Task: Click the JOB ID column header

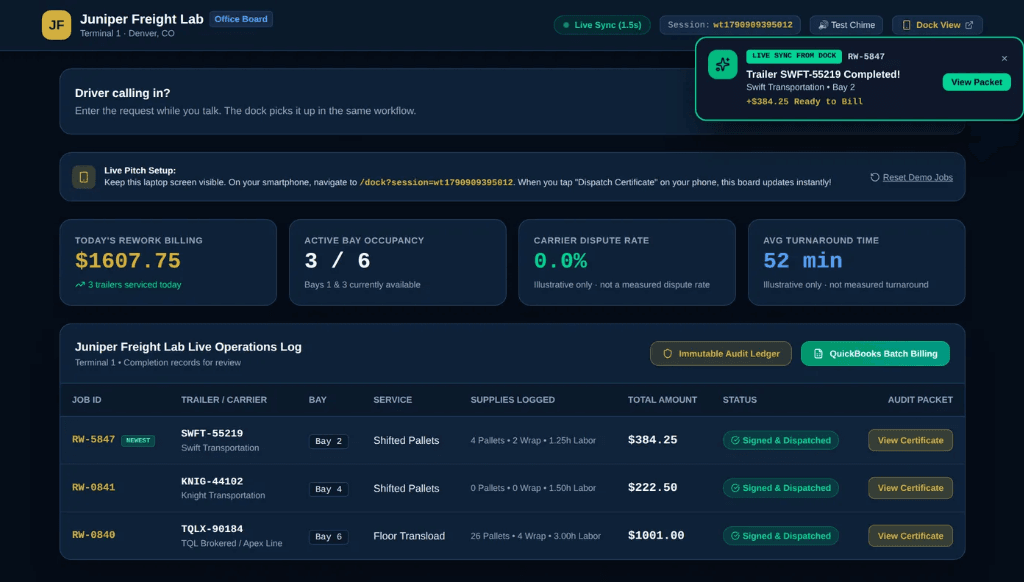Action: [86, 400]
